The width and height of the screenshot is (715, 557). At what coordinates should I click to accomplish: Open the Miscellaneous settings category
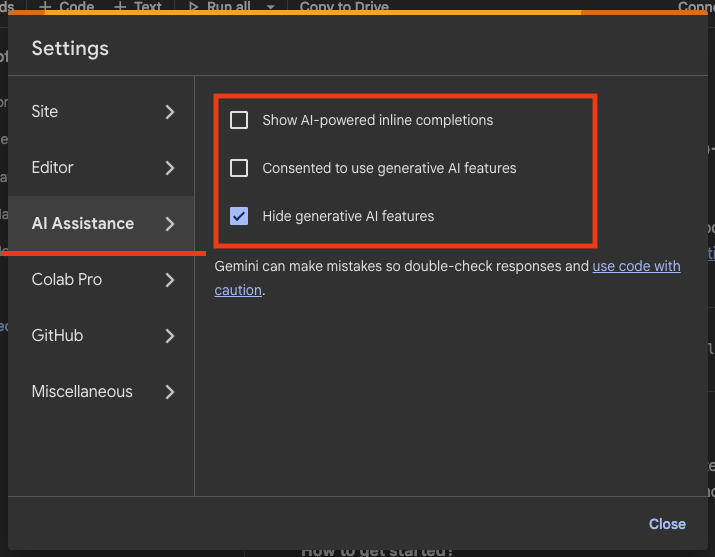[101, 392]
